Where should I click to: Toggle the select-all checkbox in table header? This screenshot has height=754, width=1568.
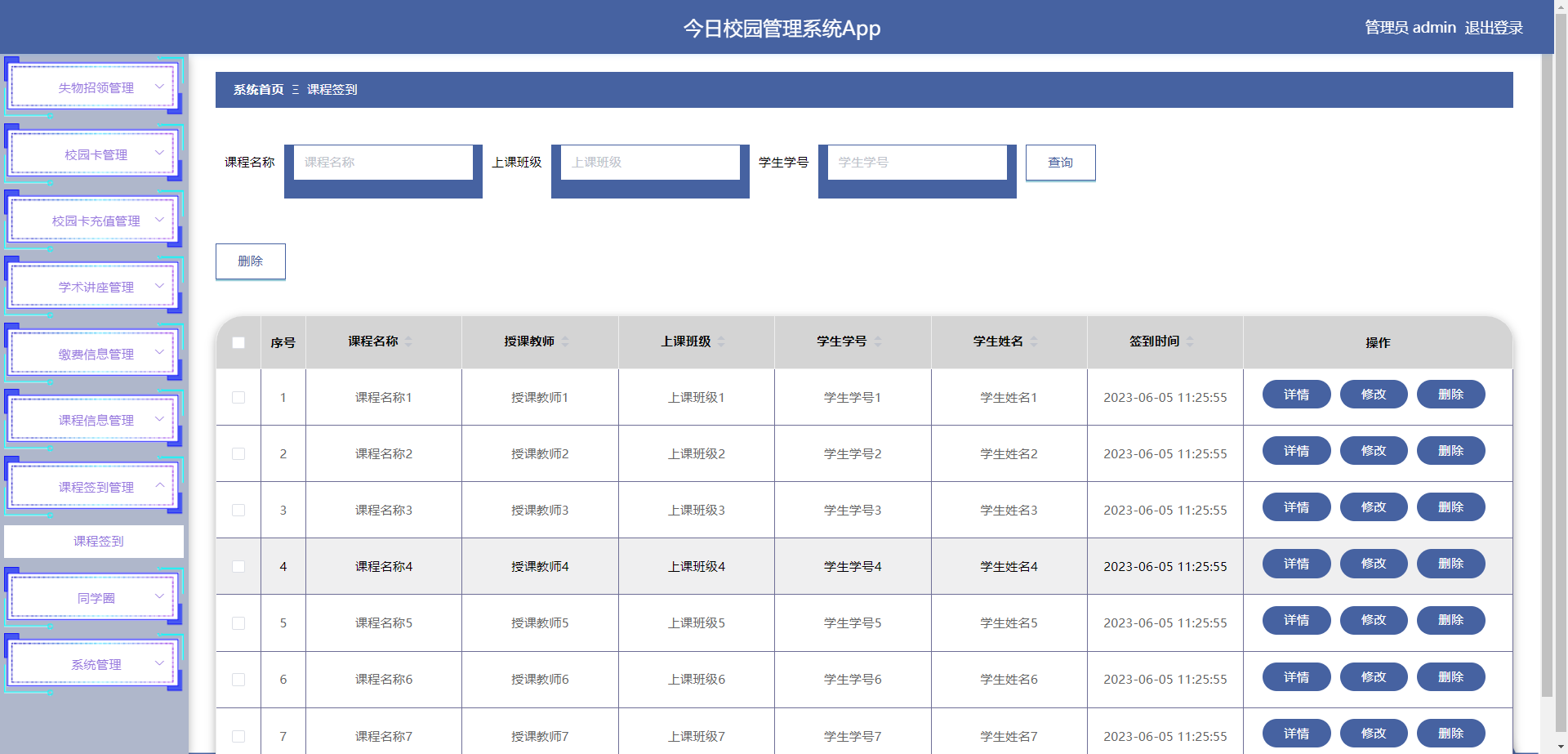(238, 343)
